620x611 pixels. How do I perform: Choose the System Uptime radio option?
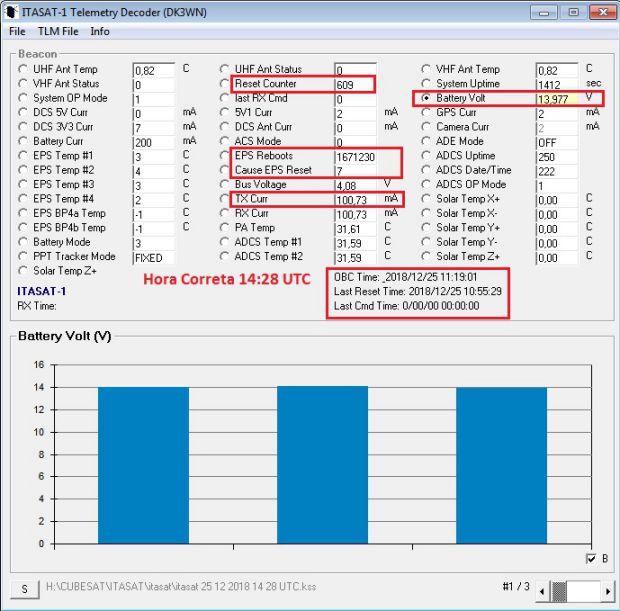pyautogui.click(x=427, y=84)
